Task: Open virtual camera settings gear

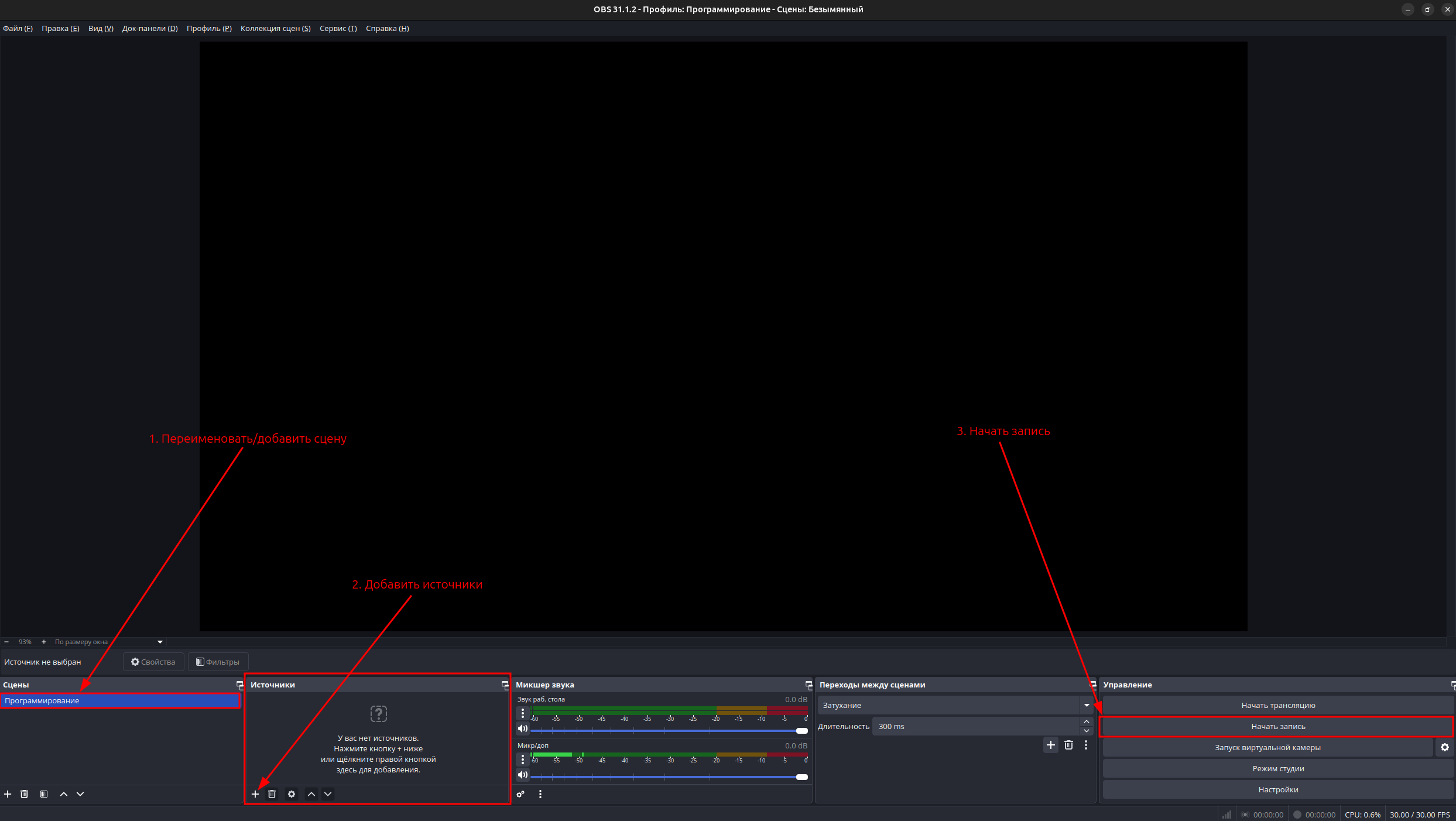Action: [x=1445, y=747]
